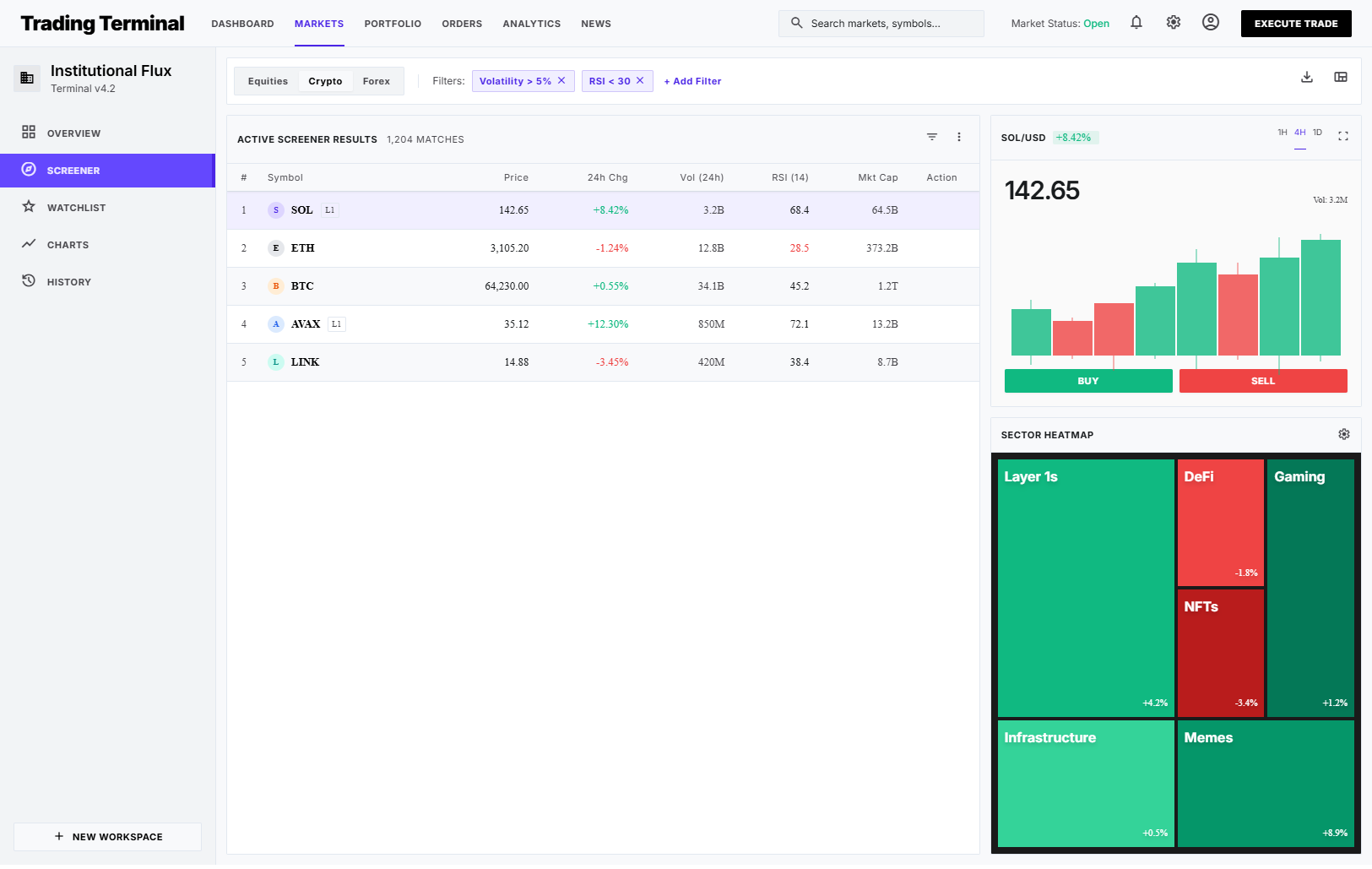This screenshot has width=1372, height=869.
Task: Open the Dashboard nav tab
Action: point(242,24)
